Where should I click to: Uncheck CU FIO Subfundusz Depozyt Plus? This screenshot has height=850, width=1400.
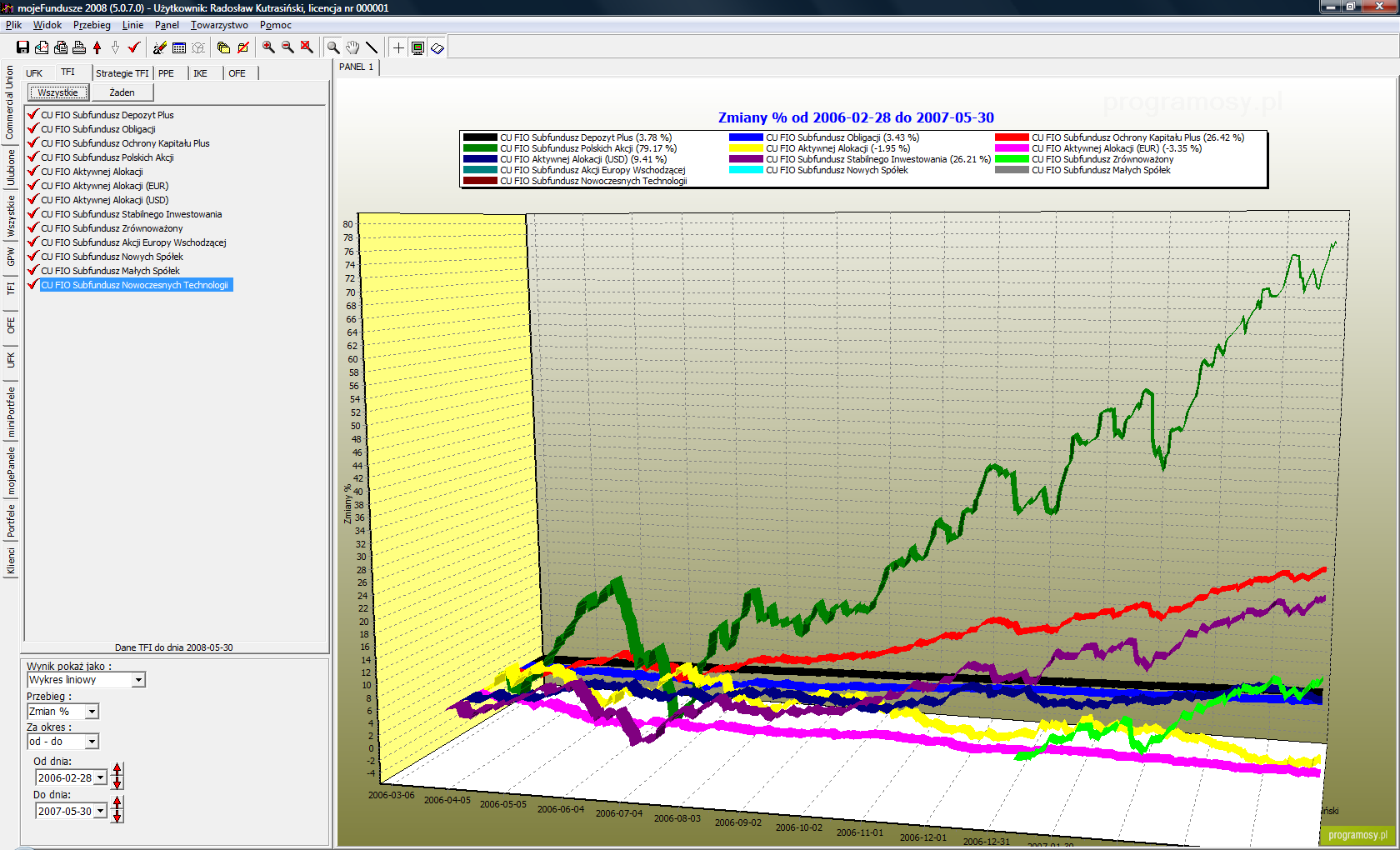[33, 114]
